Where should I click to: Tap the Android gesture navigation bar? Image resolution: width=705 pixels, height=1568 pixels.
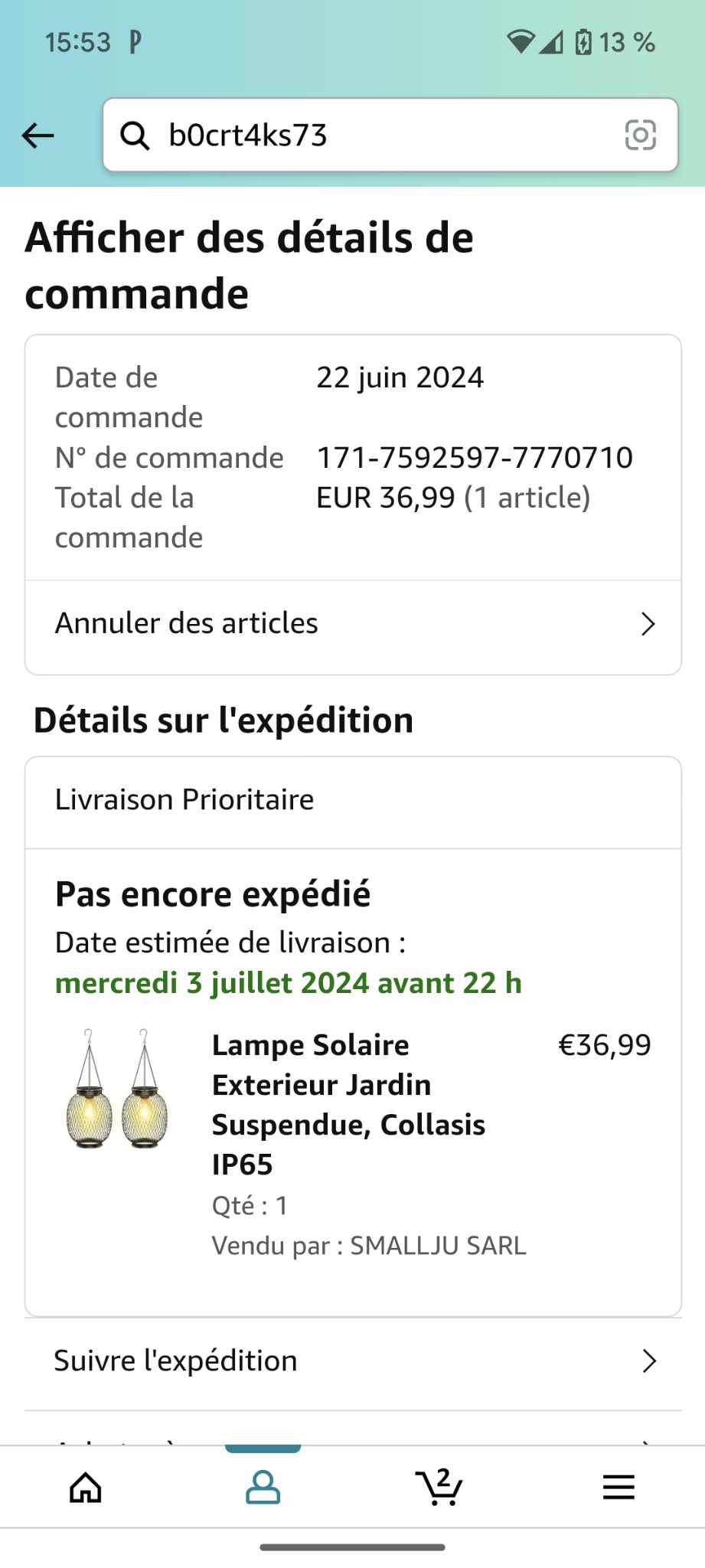(x=352, y=1547)
